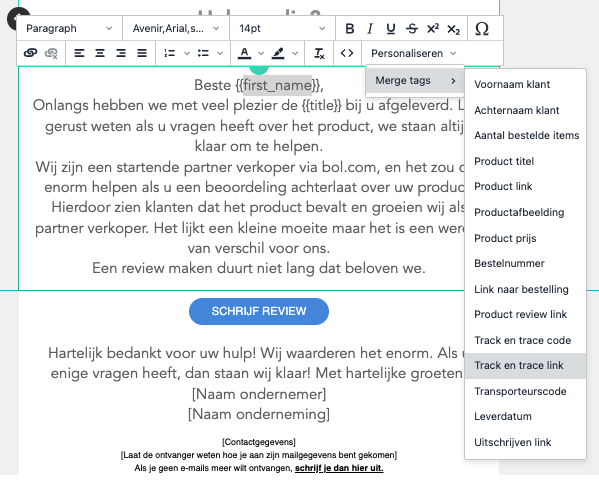Insert Aantal bestelde items merge tag
Viewport: 599px width, 483px height.
click(x=525, y=135)
